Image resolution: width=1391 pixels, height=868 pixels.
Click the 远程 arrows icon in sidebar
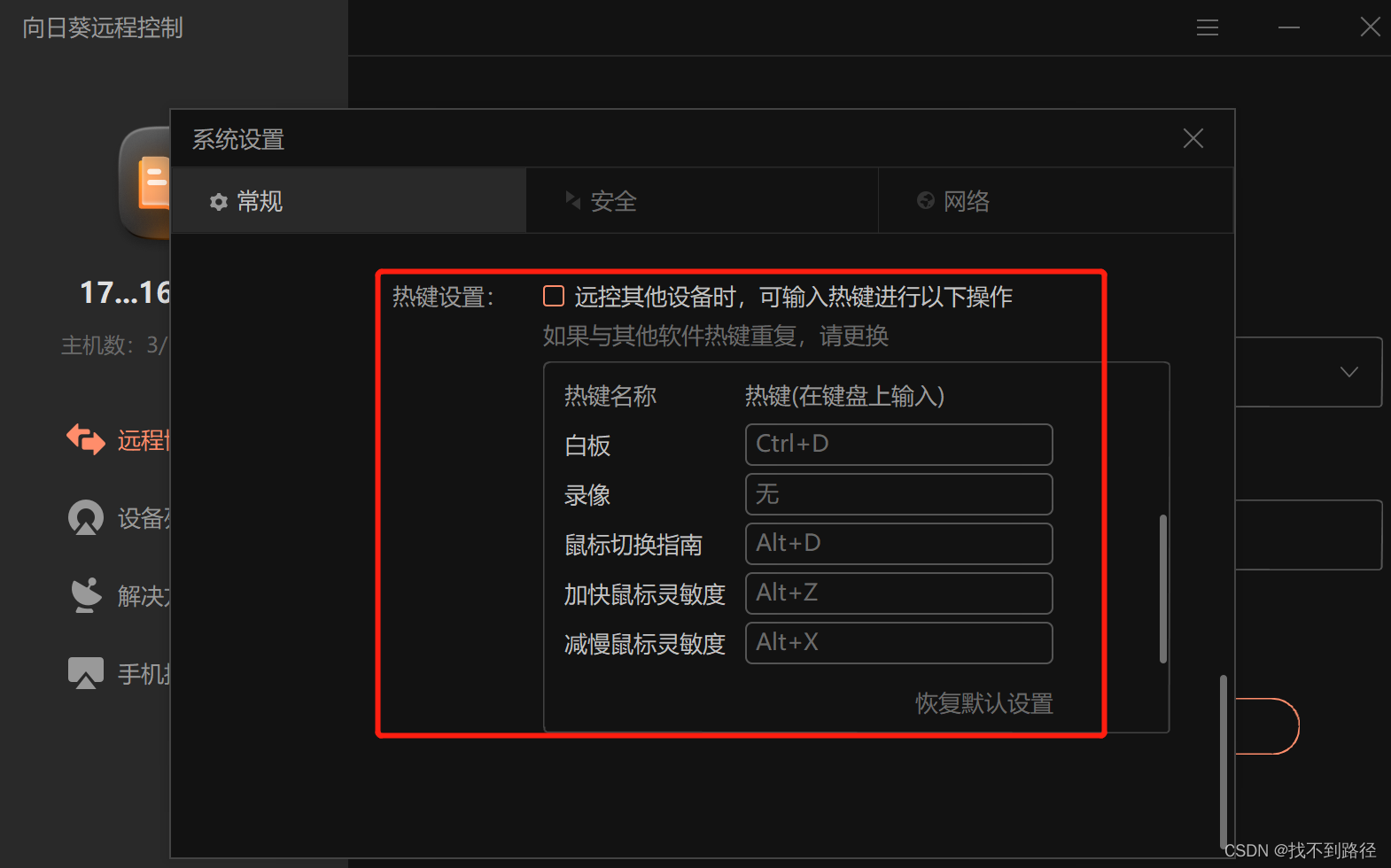coord(86,439)
